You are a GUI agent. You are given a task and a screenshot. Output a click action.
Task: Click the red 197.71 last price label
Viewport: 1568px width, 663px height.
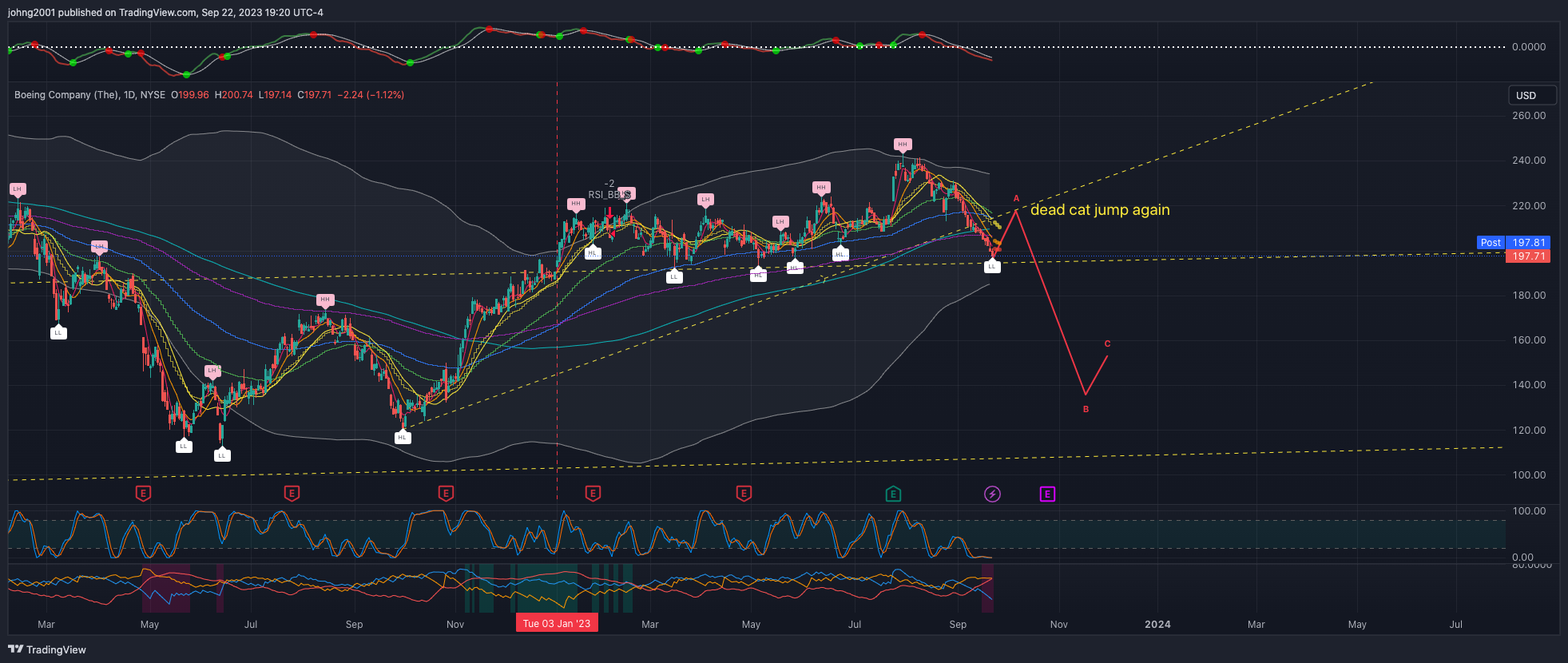pos(1528,256)
